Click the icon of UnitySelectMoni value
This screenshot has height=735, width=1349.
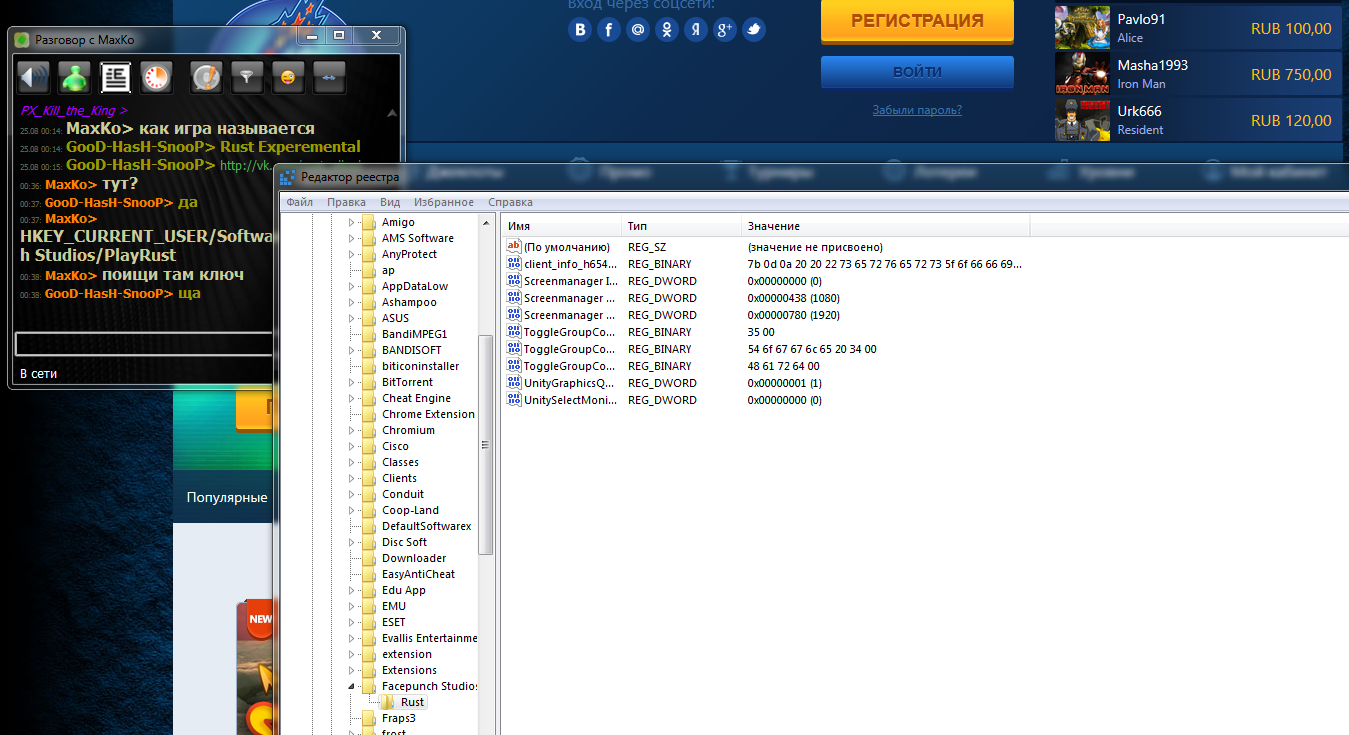pos(514,400)
